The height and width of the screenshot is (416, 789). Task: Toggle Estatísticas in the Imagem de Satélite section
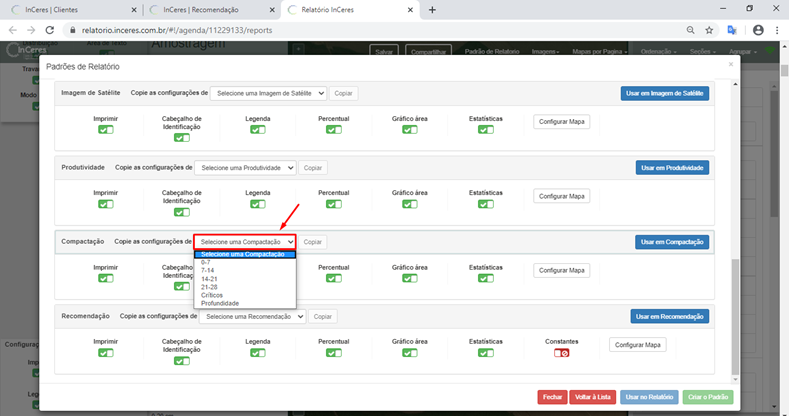(486, 130)
